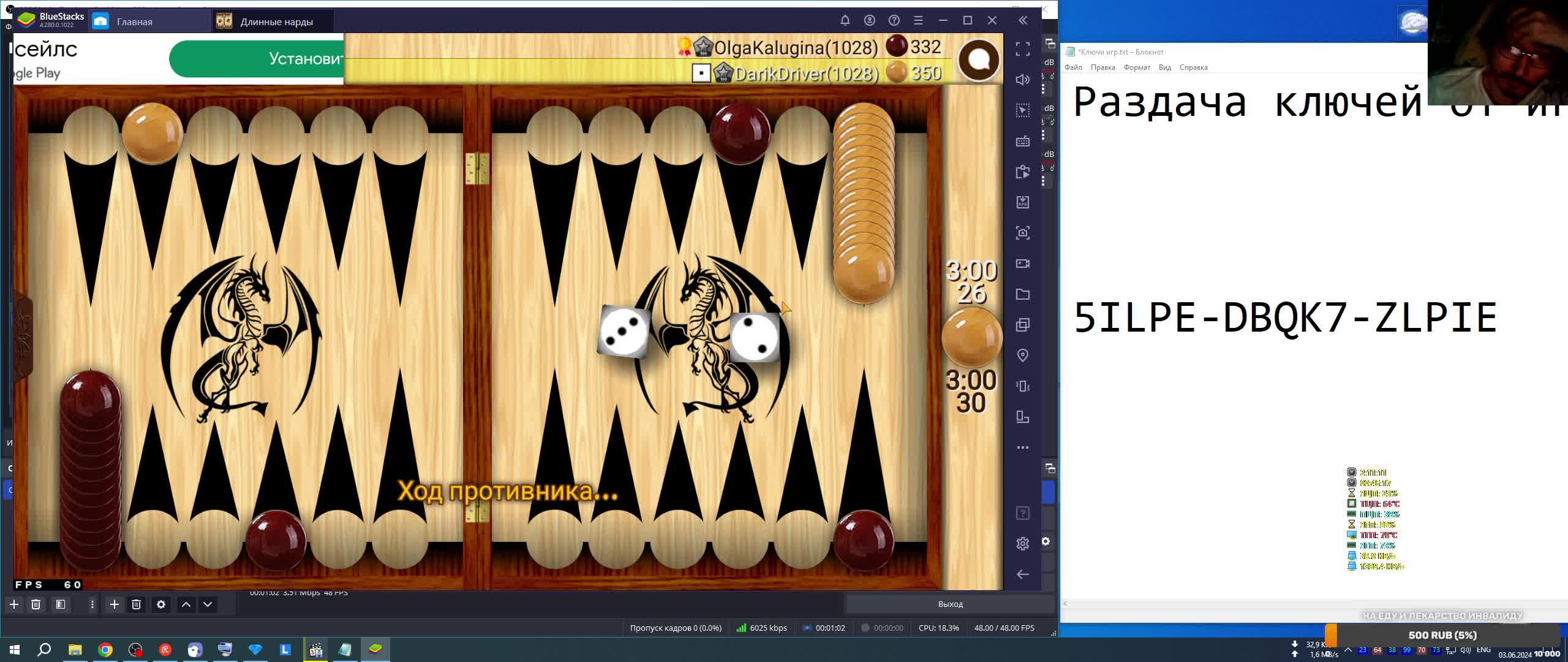Open BlueStacks settings gear in sidebar
Image resolution: width=1568 pixels, height=662 pixels.
1022,544
